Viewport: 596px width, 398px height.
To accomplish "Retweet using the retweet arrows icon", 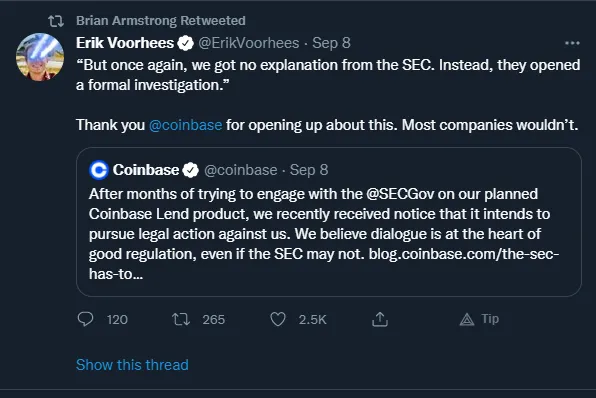I will coord(181,319).
